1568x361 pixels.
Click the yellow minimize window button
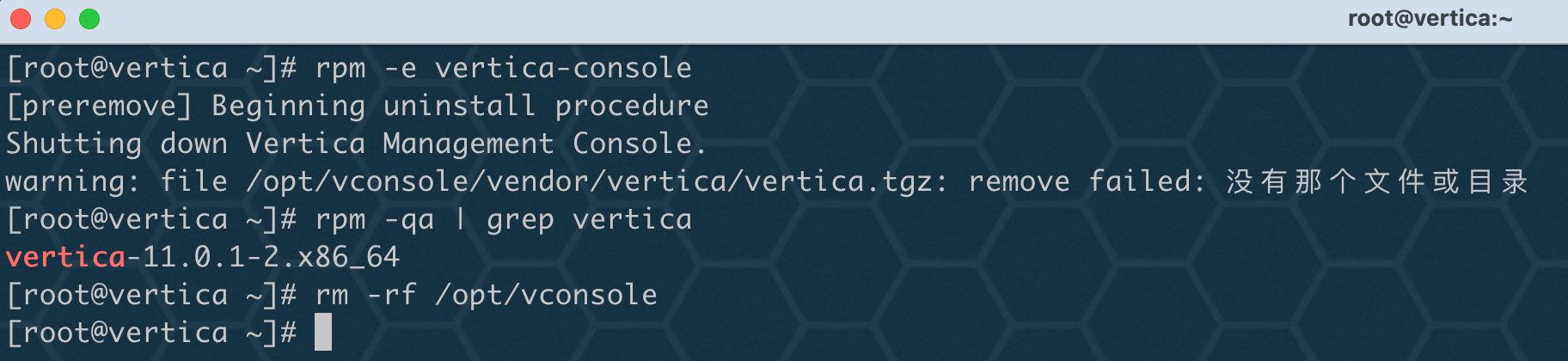(x=55, y=19)
